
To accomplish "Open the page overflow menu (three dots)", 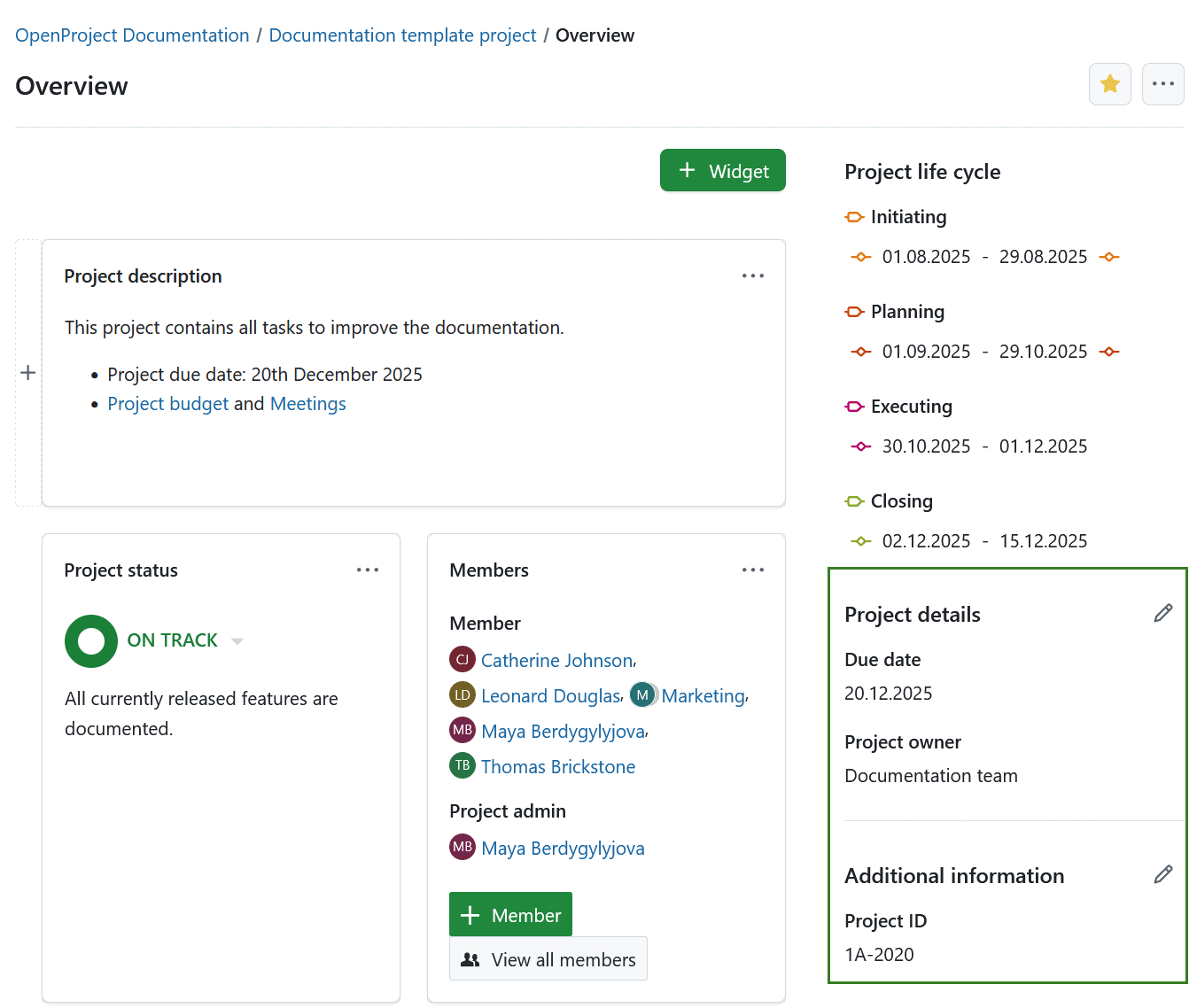I will (x=1162, y=83).
